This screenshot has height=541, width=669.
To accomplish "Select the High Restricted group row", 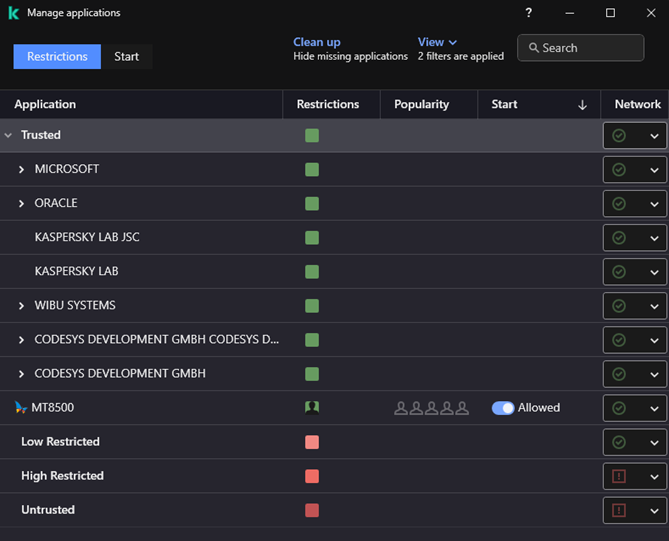I will click(x=334, y=476).
